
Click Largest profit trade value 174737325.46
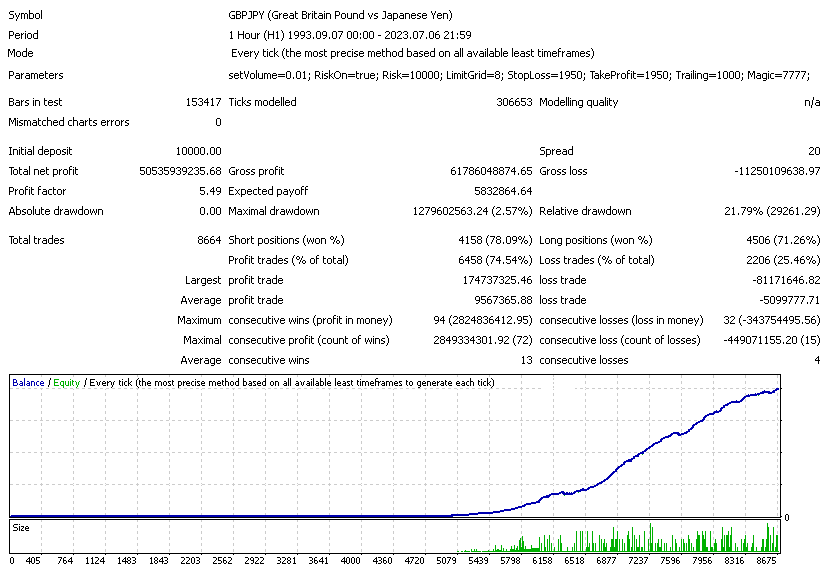[x=497, y=280]
